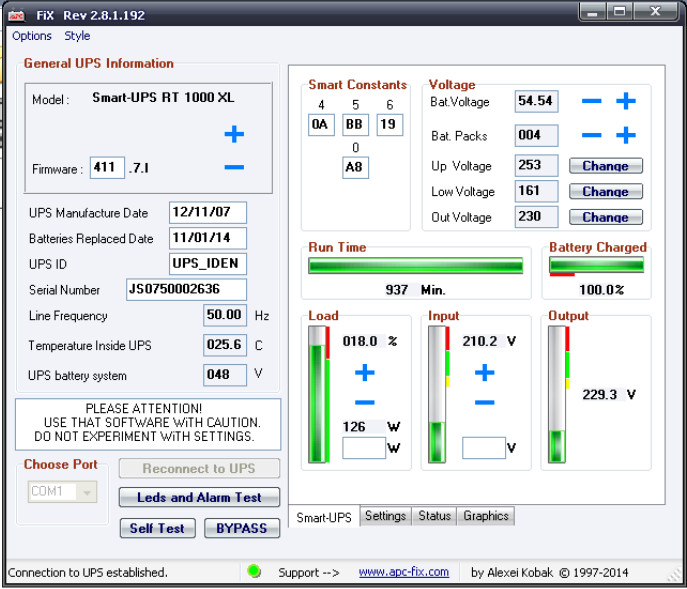The image size is (687, 589).
Task: Click the Battery Charged progress bar
Action: pos(597,265)
